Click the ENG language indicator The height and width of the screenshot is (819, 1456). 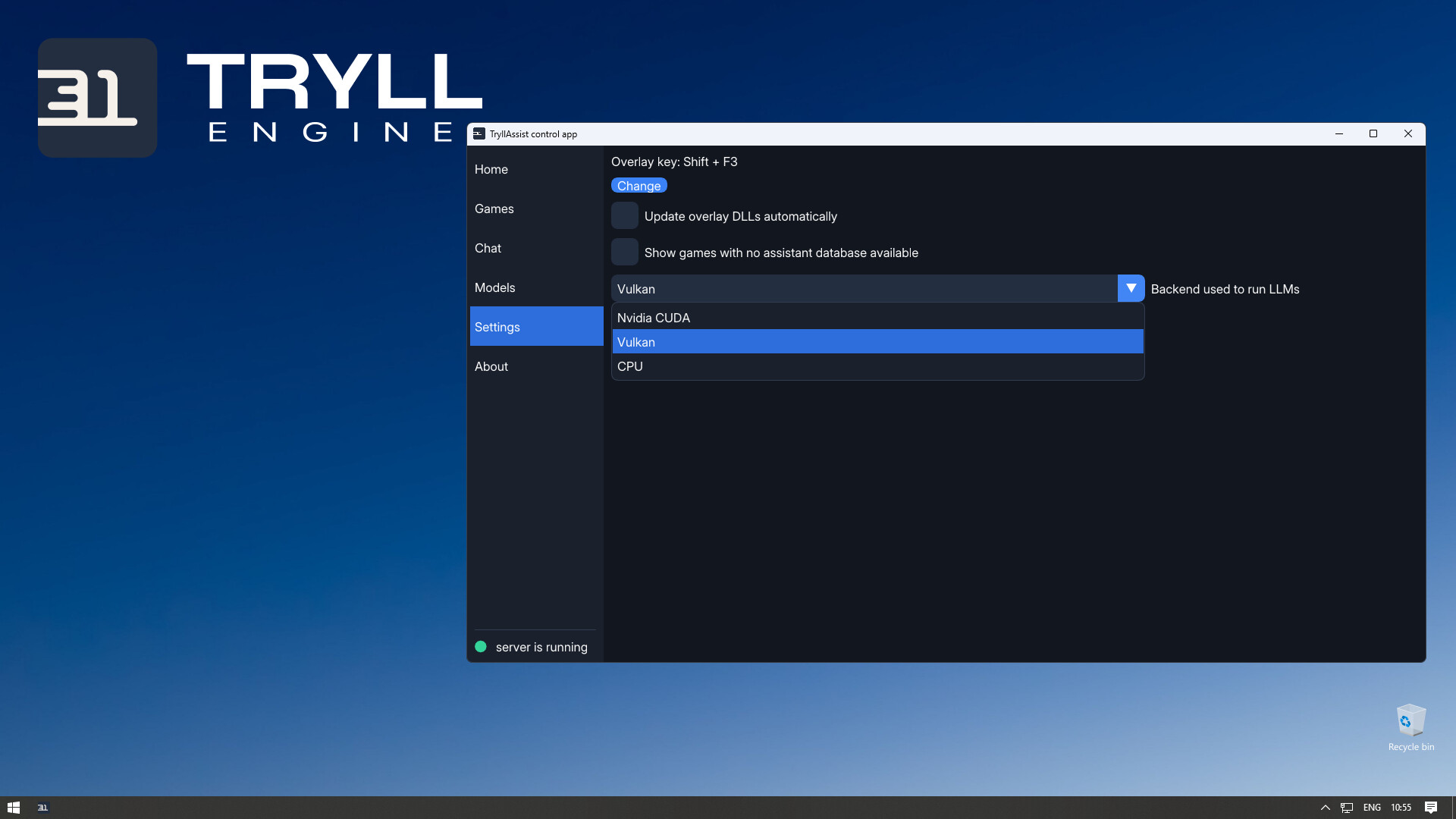[1372, 808]
